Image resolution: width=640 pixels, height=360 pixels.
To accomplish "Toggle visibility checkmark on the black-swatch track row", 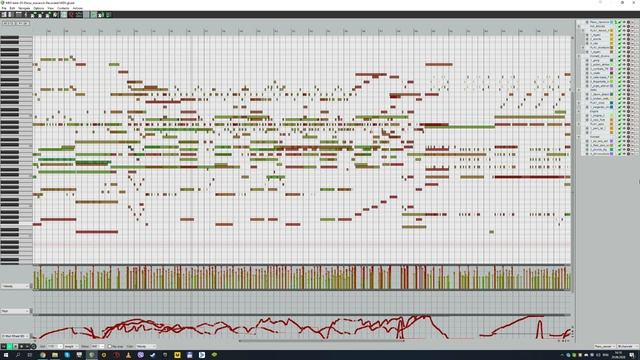I will tap(619, 73).
